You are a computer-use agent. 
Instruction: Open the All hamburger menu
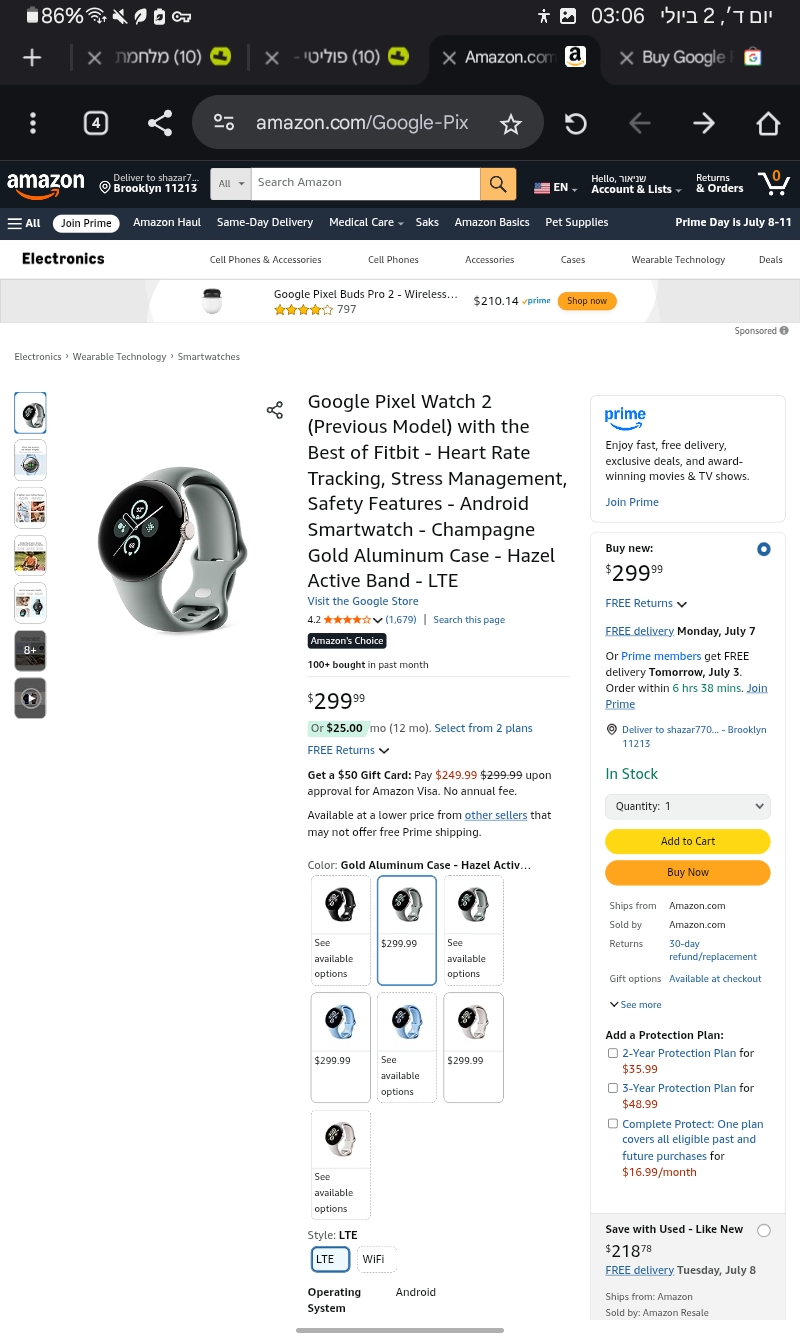(24, 223)
